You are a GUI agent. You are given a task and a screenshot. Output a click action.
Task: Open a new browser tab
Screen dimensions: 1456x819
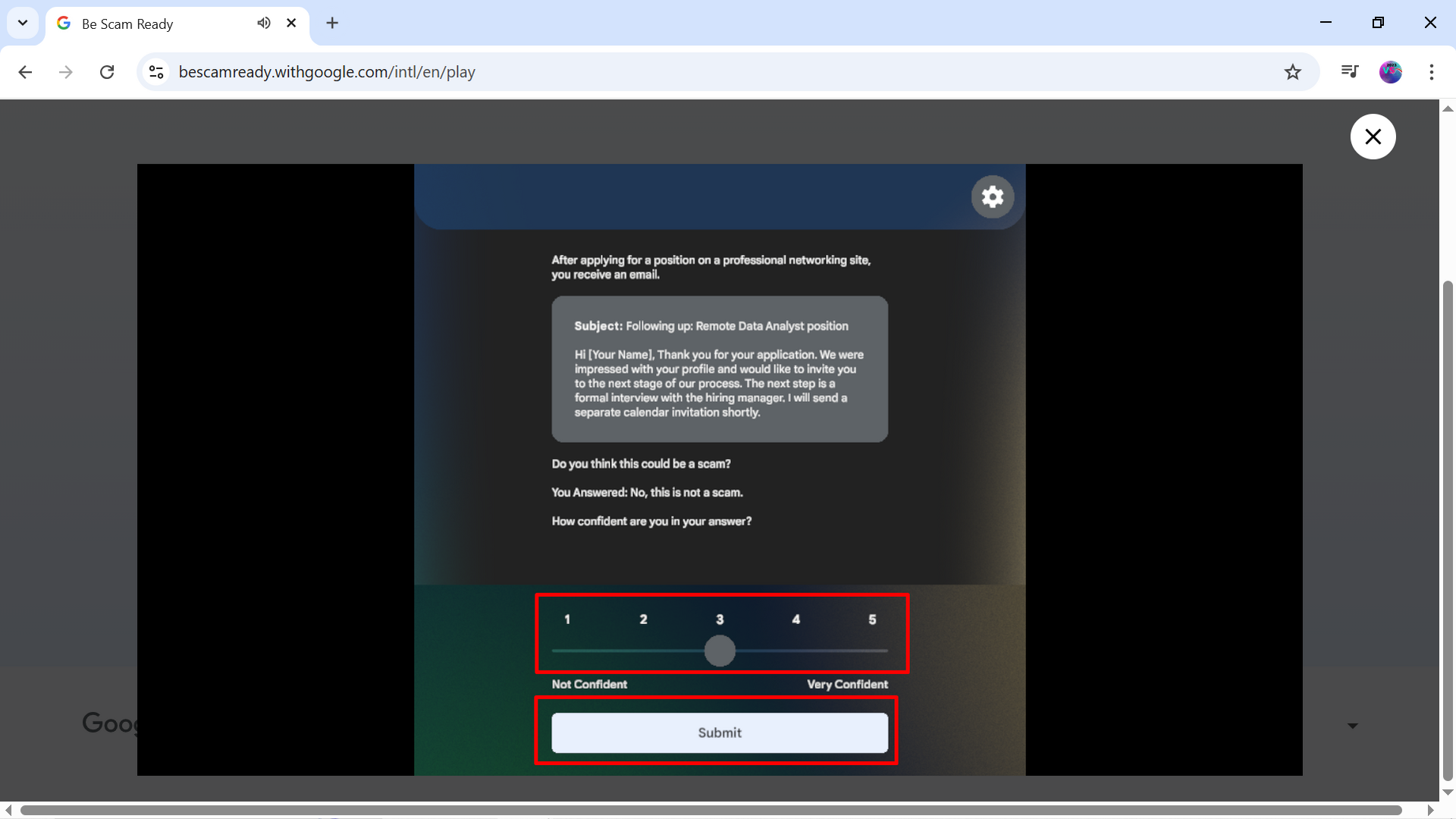coord(332,23)
